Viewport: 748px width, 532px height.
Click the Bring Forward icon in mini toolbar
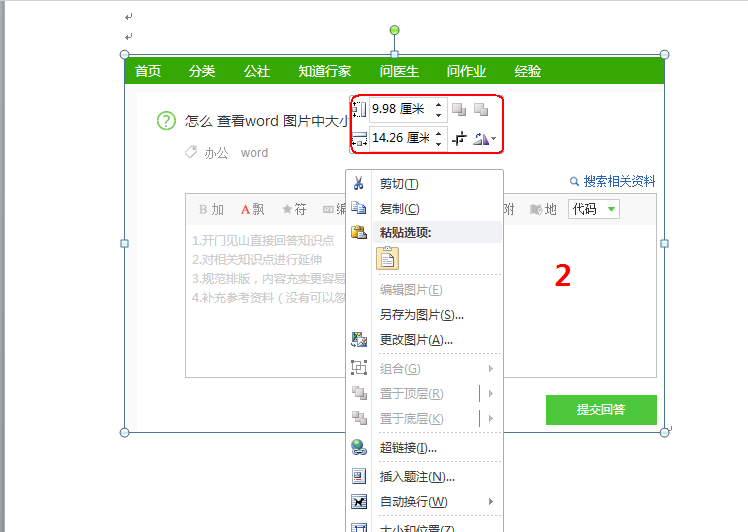coord(459,110)
